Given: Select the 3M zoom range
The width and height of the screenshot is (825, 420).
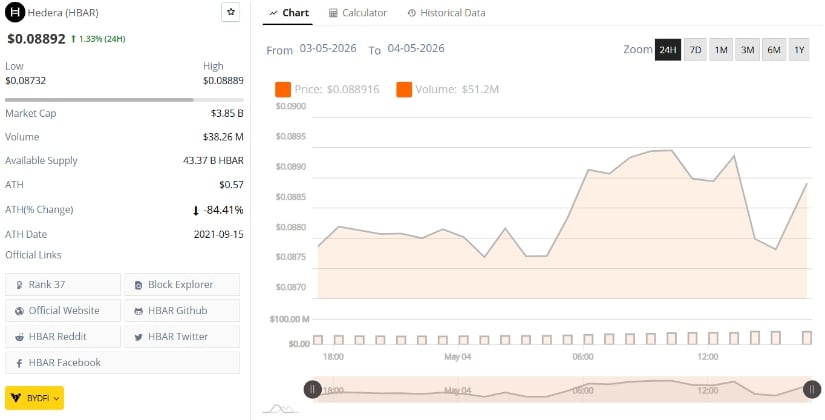Looking at the screenshot, I should 747,50.
